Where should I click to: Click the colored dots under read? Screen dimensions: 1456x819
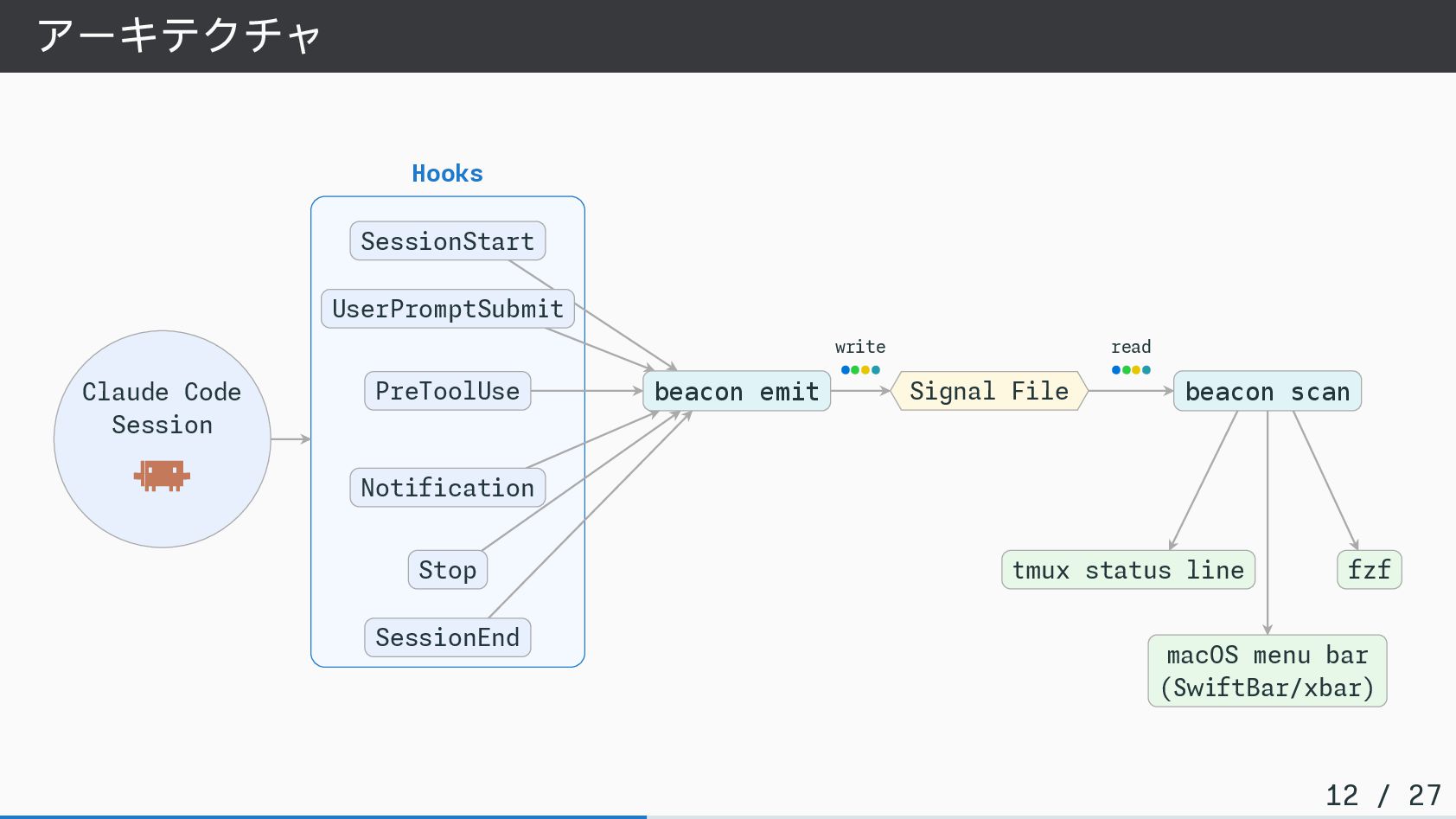[1131, 370]
